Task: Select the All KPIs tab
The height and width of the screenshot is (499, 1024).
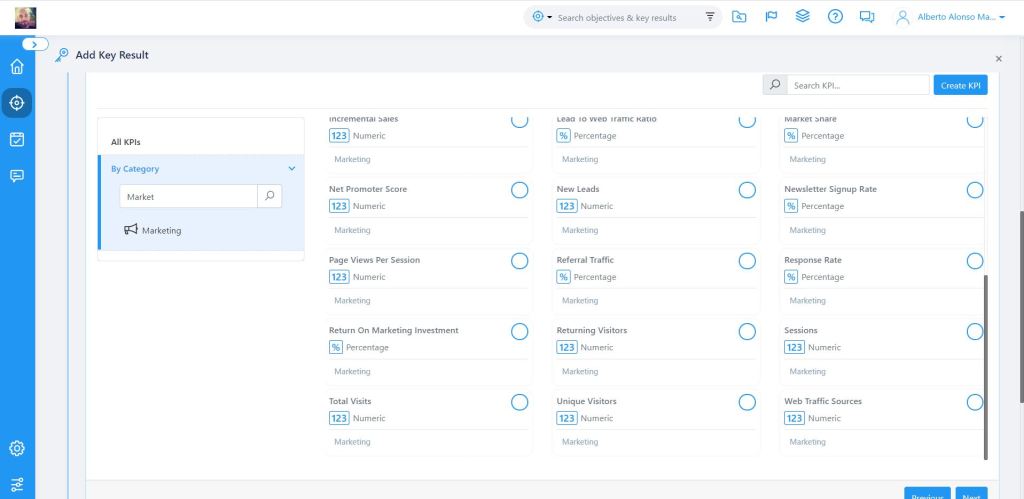Action: point(126,142)
